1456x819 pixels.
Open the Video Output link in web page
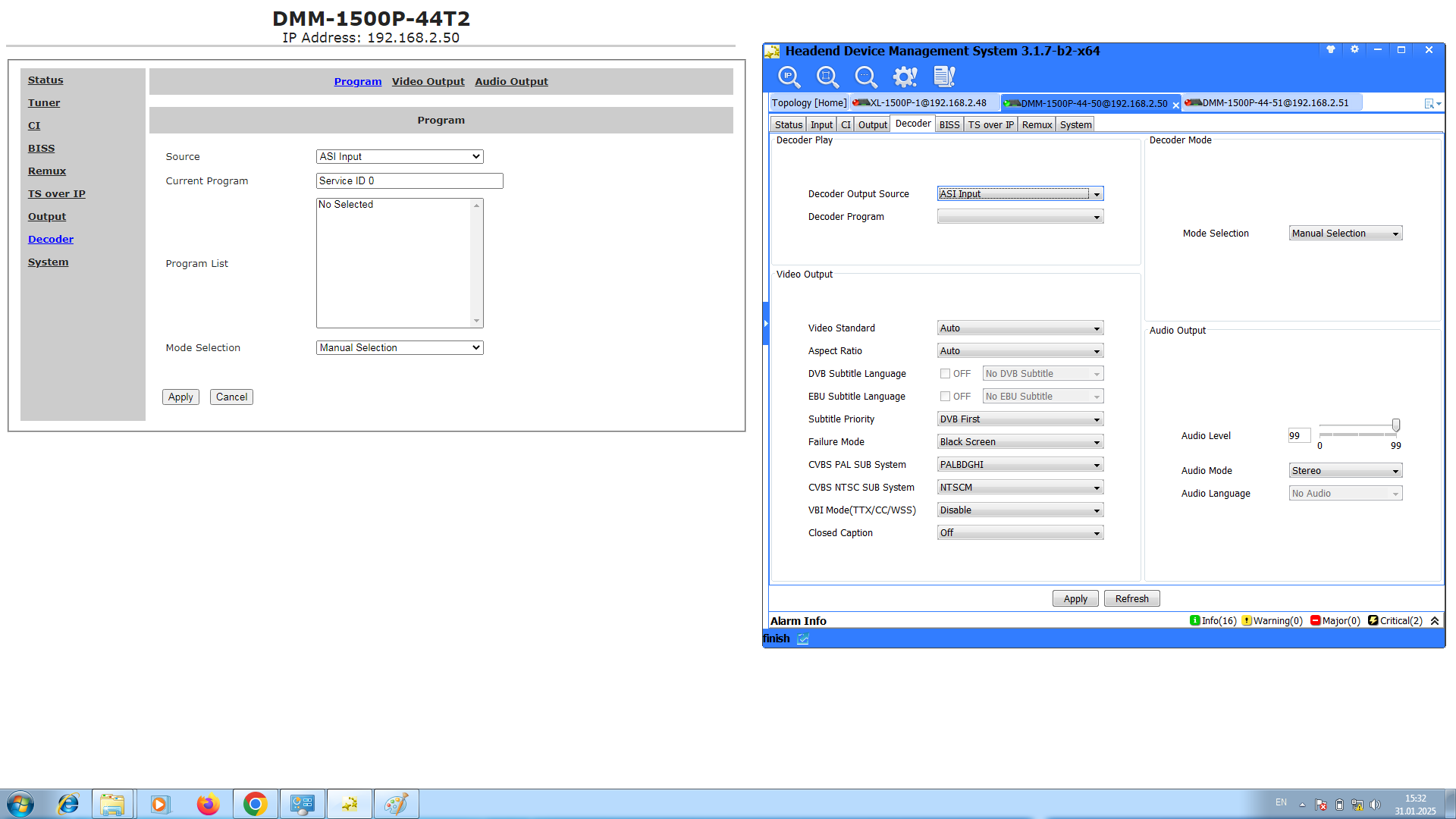[x=428, y=82]
